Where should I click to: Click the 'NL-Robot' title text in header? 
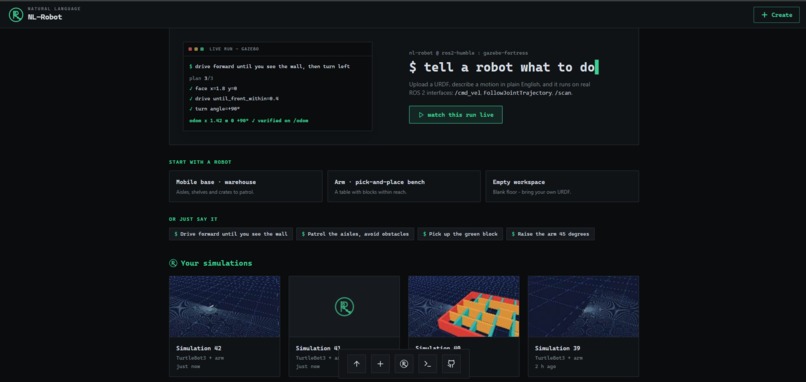[x=45, y=17]
